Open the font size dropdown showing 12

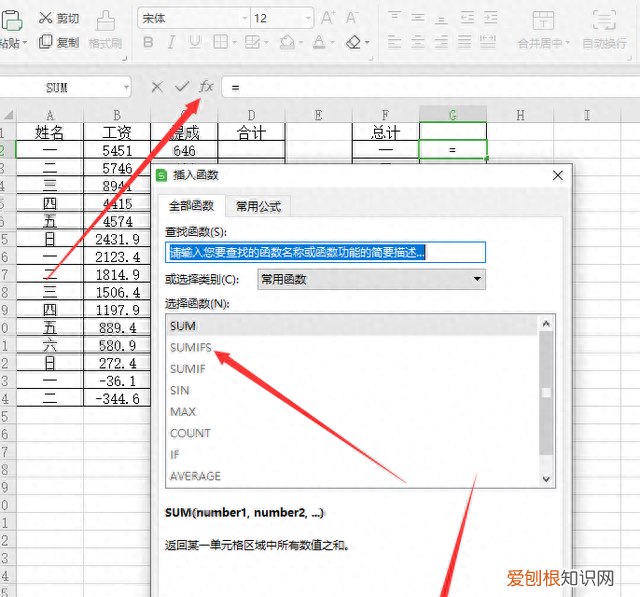(308, 18)
